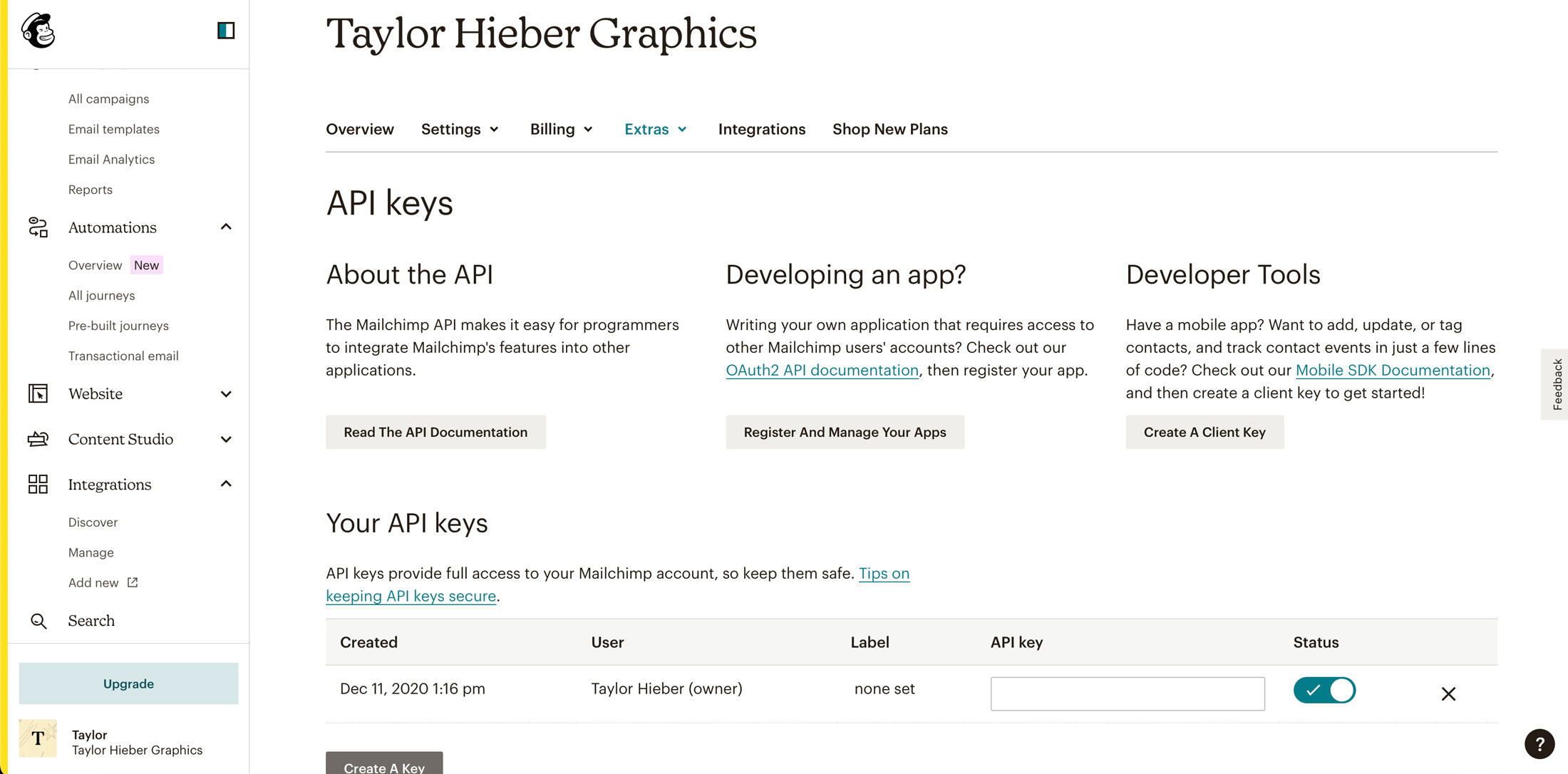
Task: Click Register And Manage Your Apps
Action: coord(845,432)
